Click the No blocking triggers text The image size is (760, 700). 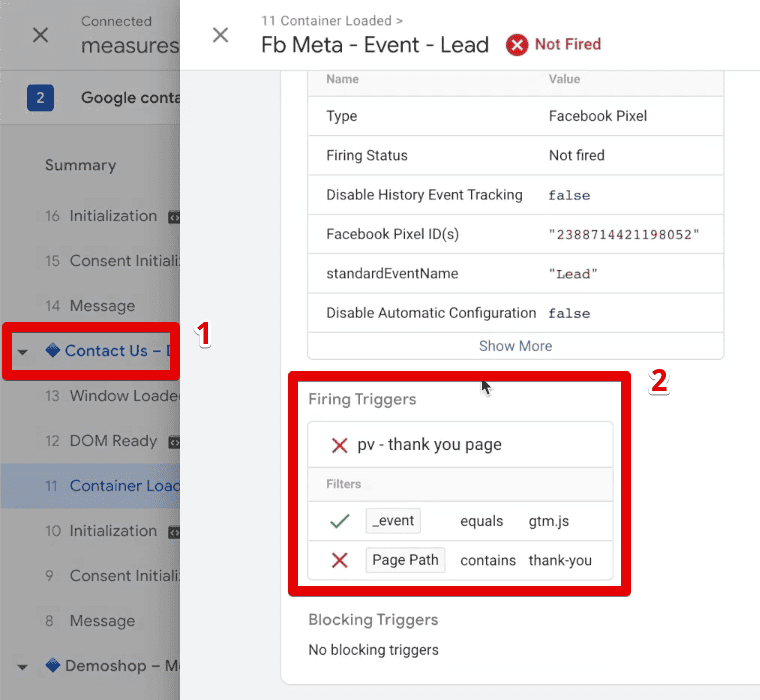373,650
